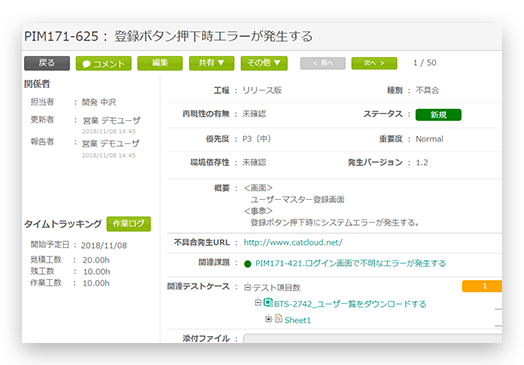Image resolution: width=524 pixels, height=365 pixels.
Task: Open the 共有 share dropdown
Action: [212, 63]
